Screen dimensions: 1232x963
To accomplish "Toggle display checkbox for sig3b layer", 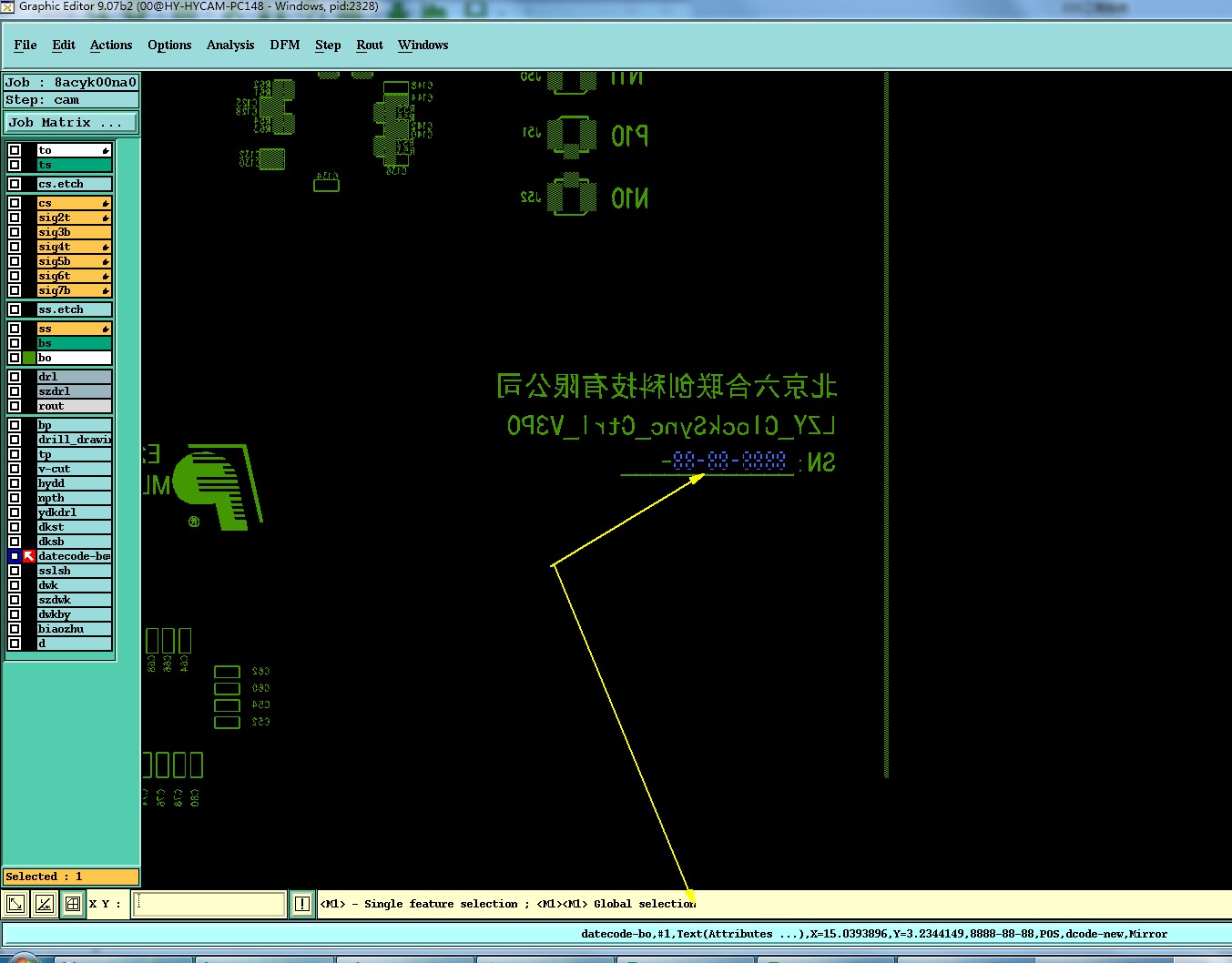I will tap(15, 232).
